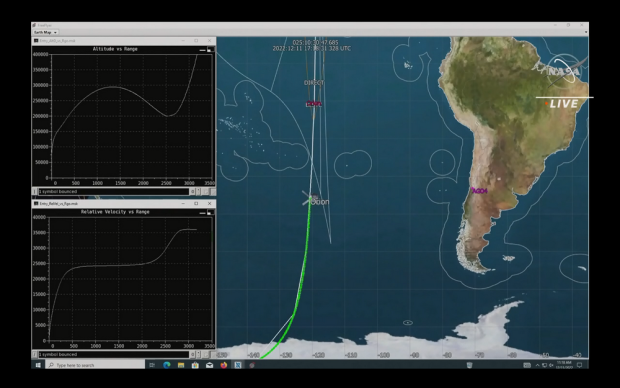Open Task View in the taskbar

pos(152,365)
